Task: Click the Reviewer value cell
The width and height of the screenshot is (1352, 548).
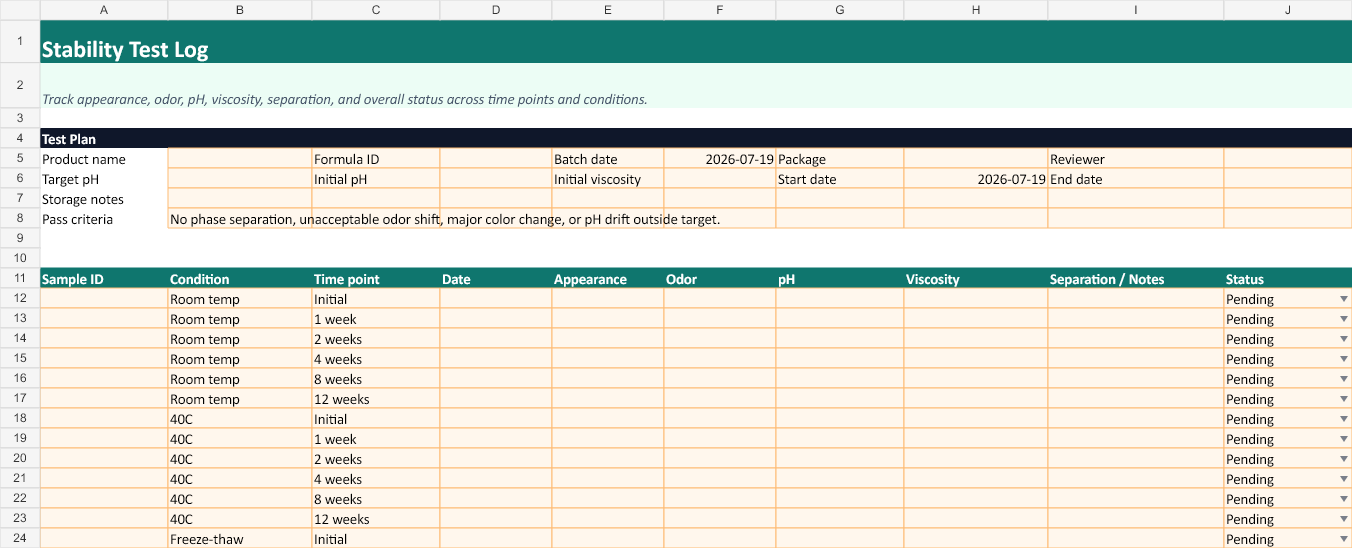Action: pos(1288,159)
